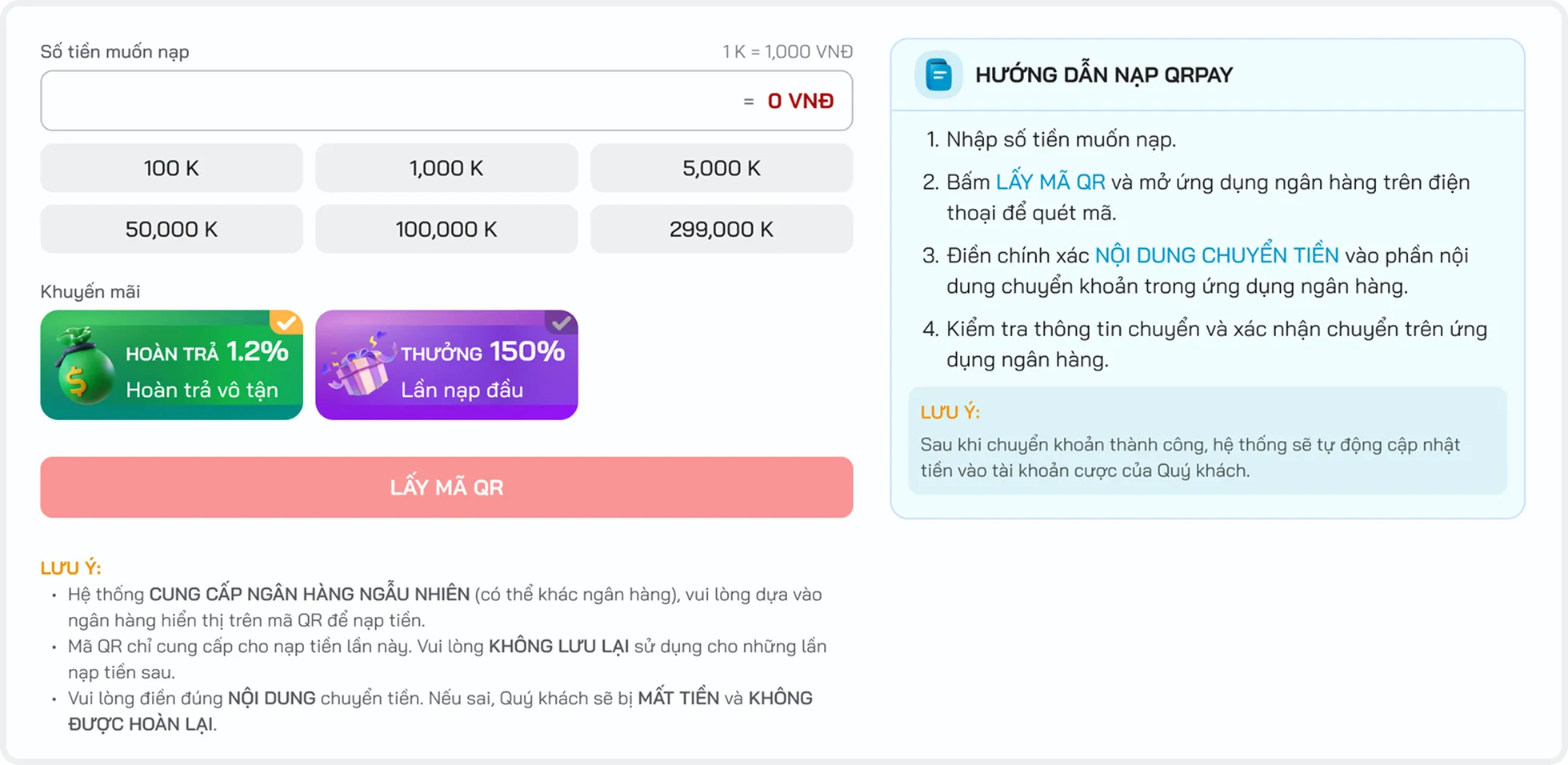
Task: Click the blue LƯU Ý note box
Action: pos(1206,441)
